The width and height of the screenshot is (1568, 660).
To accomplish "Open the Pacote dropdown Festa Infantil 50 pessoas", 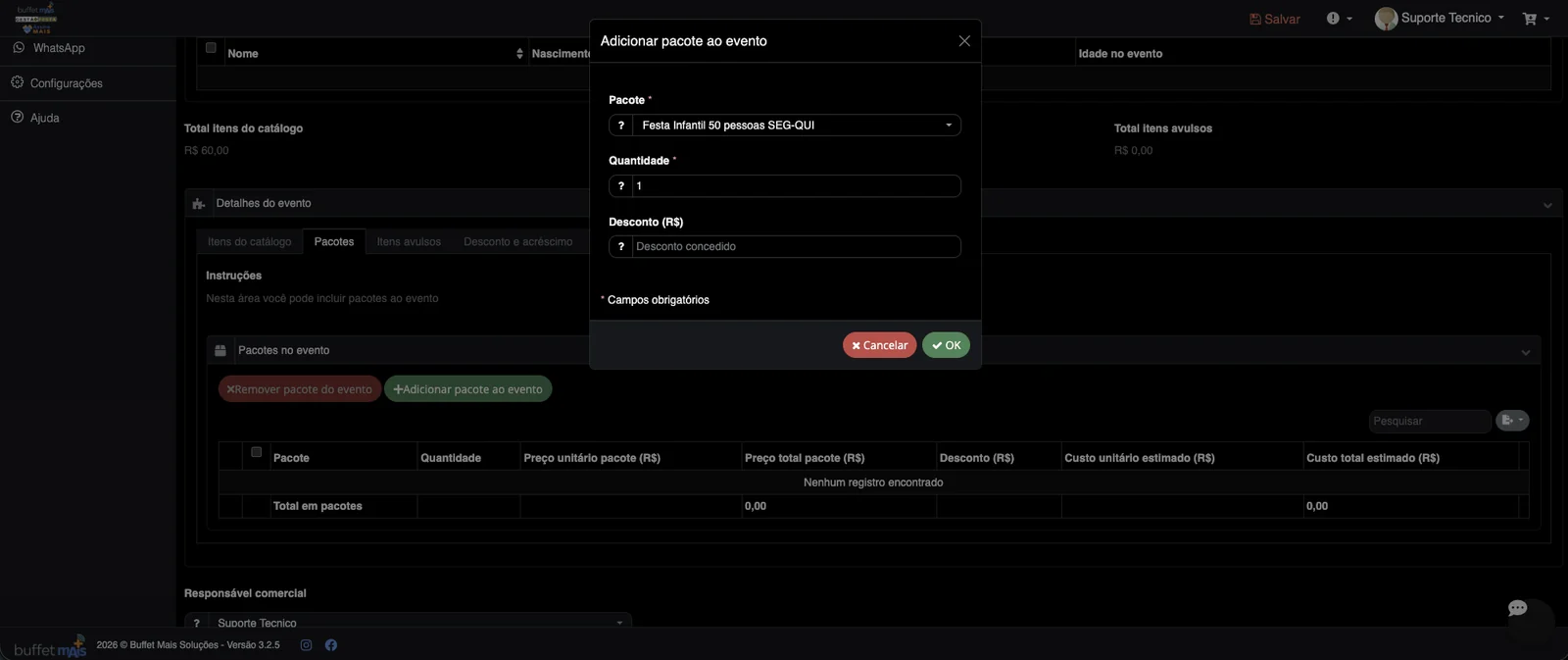I will click(797, 126).
